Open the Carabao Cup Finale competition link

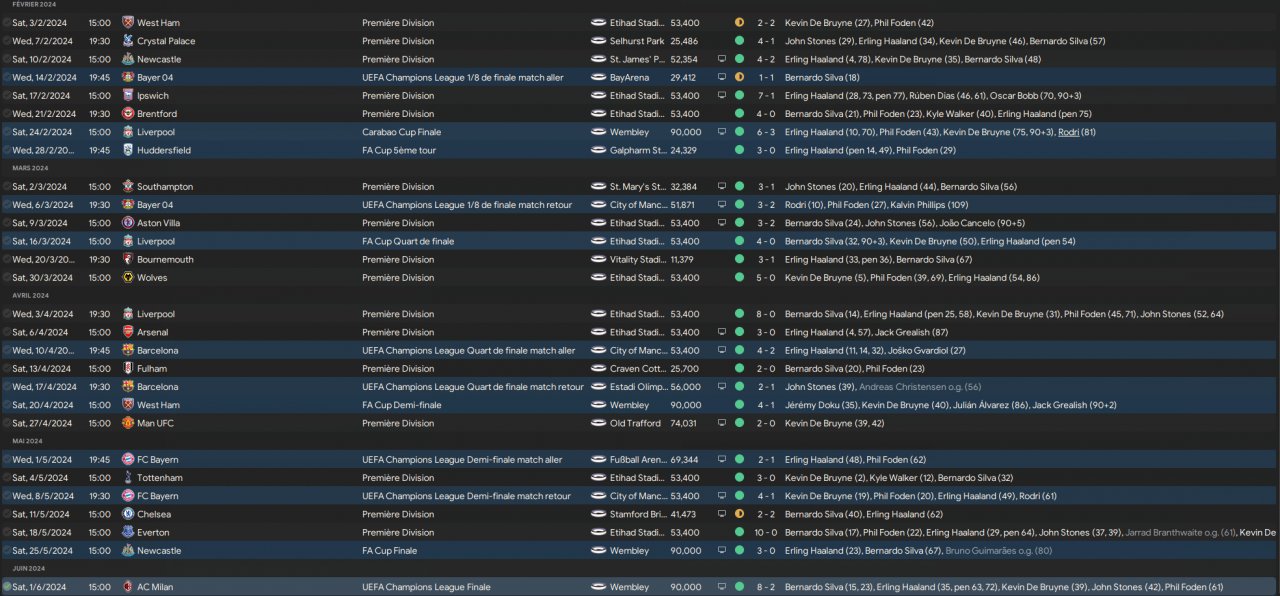[x=401, y=132]
